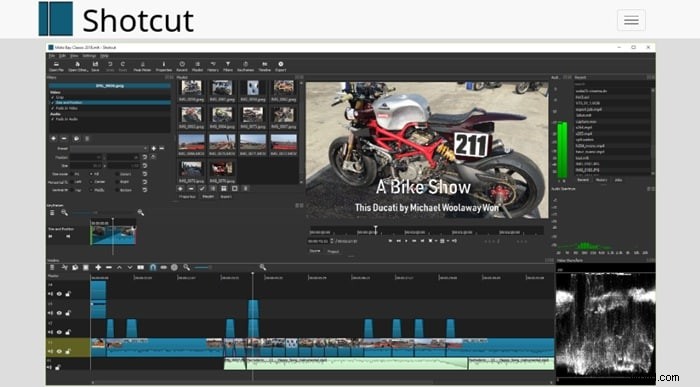Toggle the timeline snapping magnet
Viewport: 700px width, 387px height.
click(153, 267)
